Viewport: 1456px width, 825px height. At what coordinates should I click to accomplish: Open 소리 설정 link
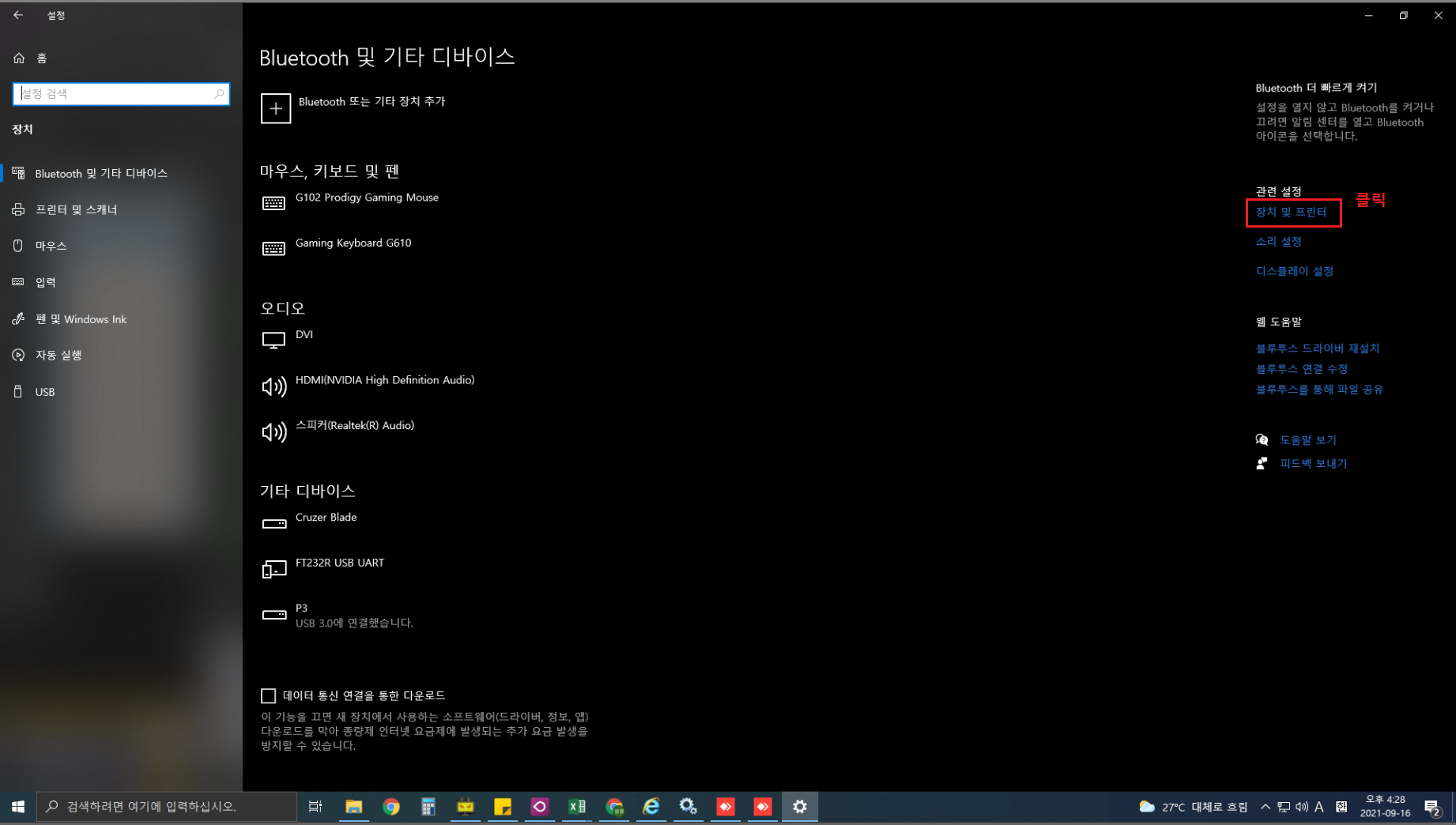coord(1278,241)
